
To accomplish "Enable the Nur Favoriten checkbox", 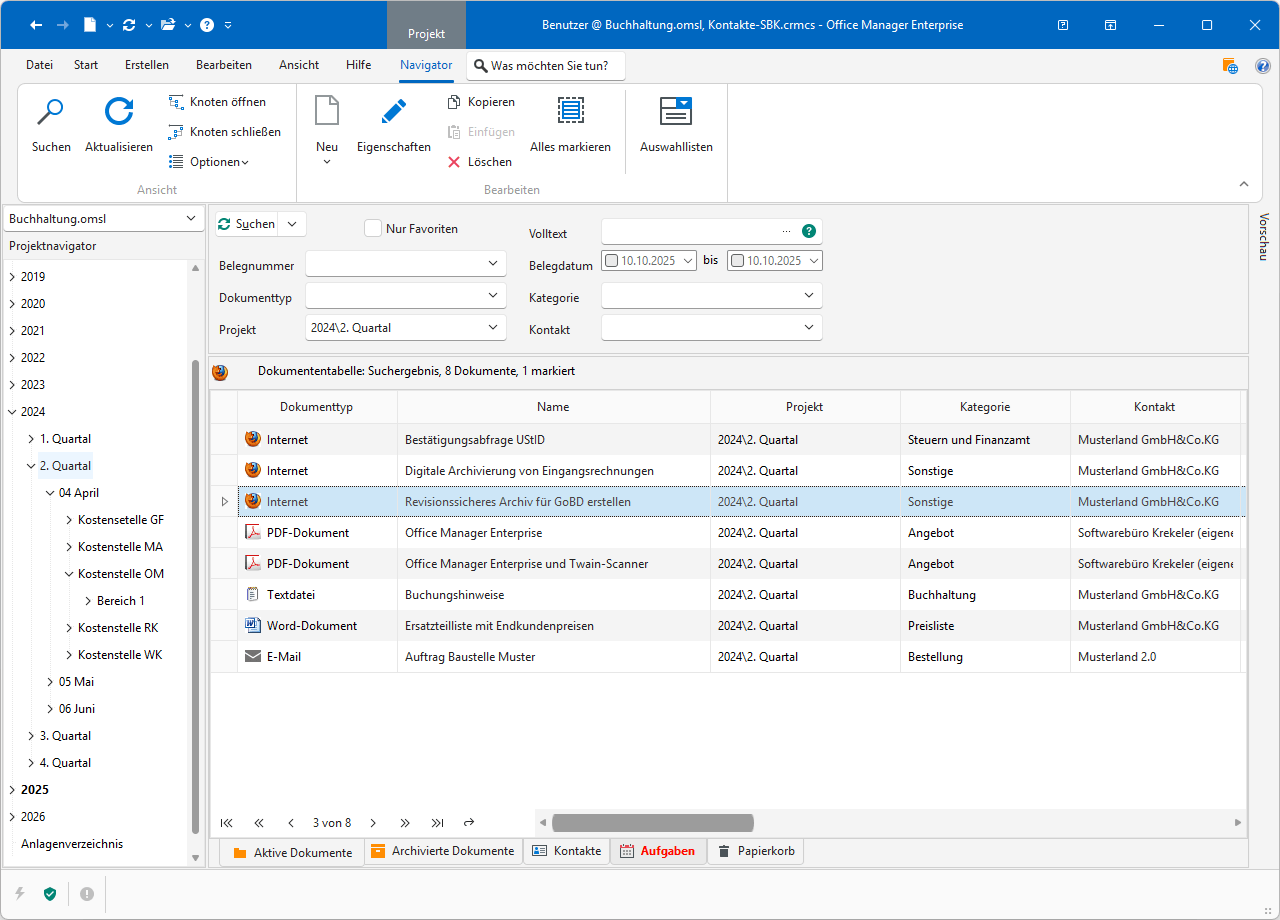I will [373, 229].
